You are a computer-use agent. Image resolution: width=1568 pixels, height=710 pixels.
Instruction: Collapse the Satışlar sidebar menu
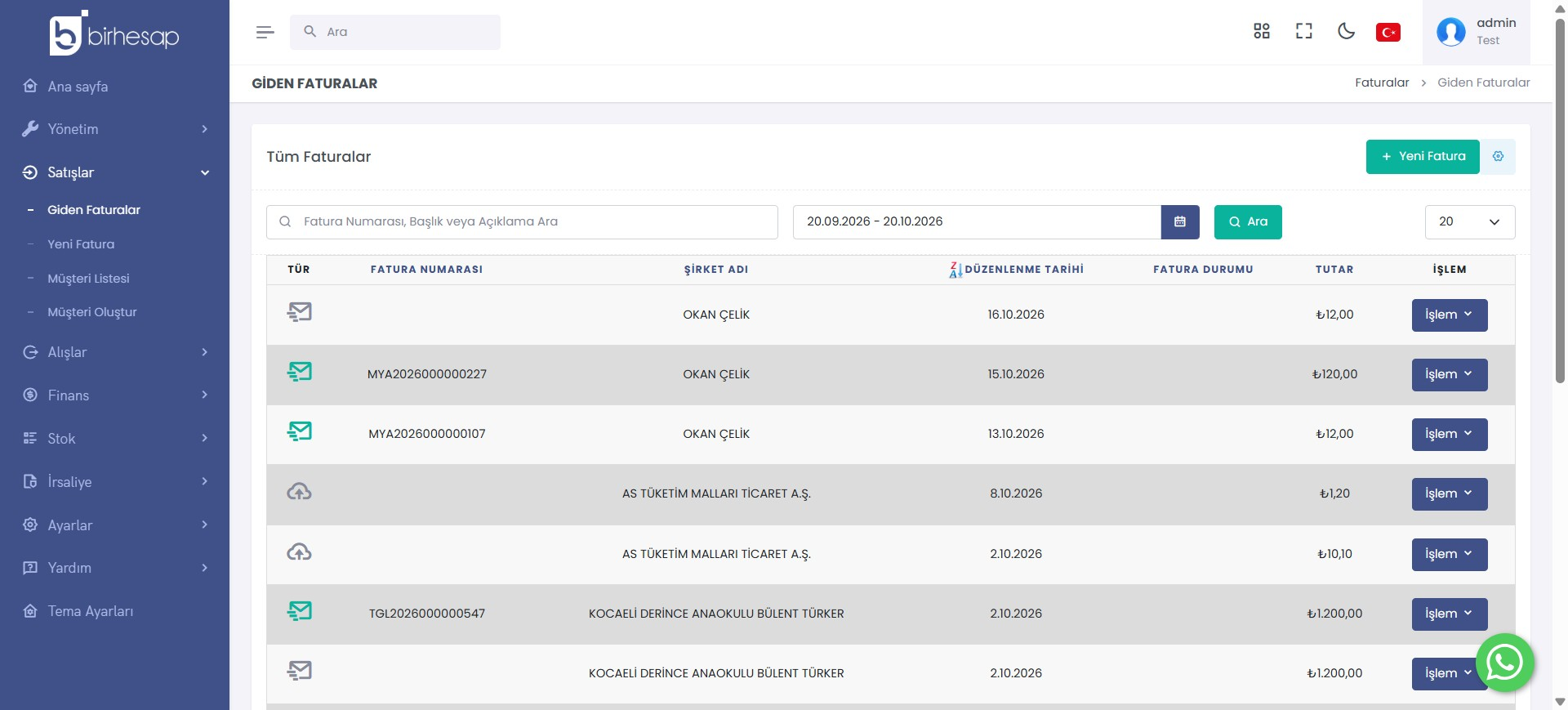[x=114, y=172]
